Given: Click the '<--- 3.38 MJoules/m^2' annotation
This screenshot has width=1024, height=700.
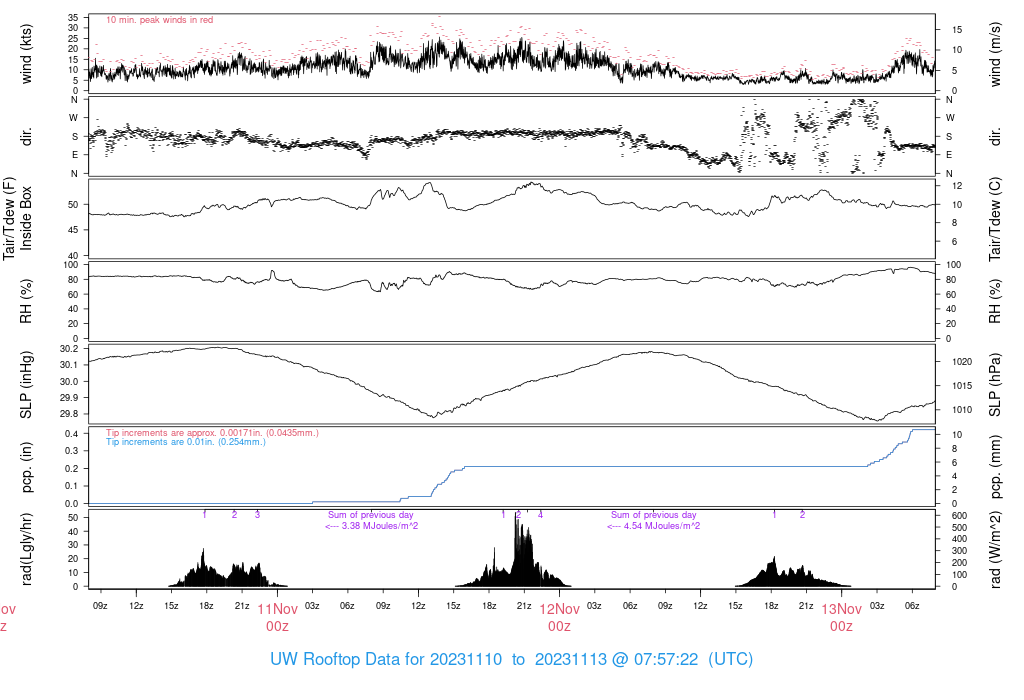Looking at the screenshot, I should tap(372, 526).
